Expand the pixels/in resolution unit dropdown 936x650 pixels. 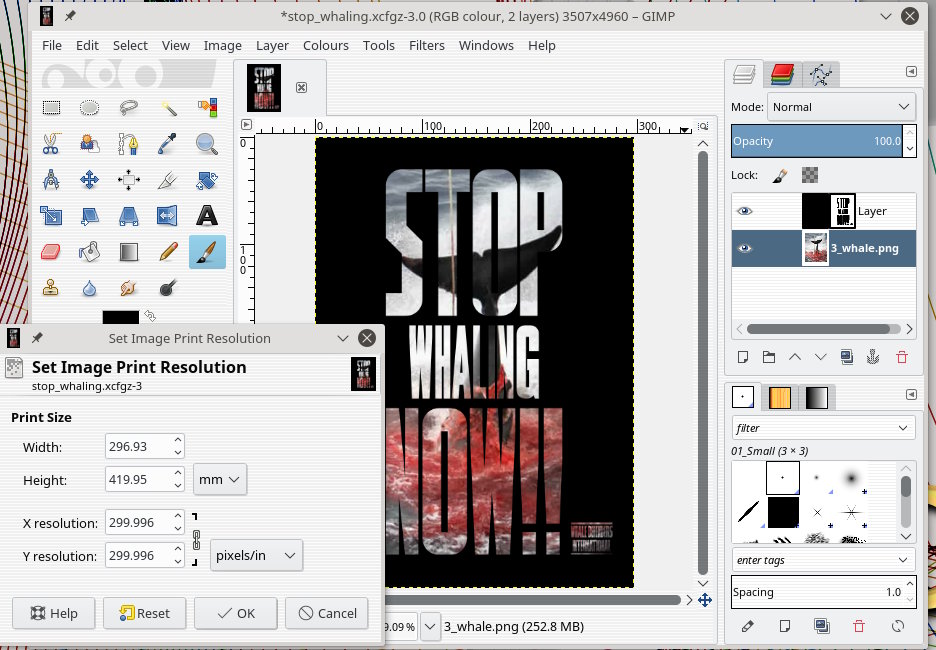(x=256, y=555)
